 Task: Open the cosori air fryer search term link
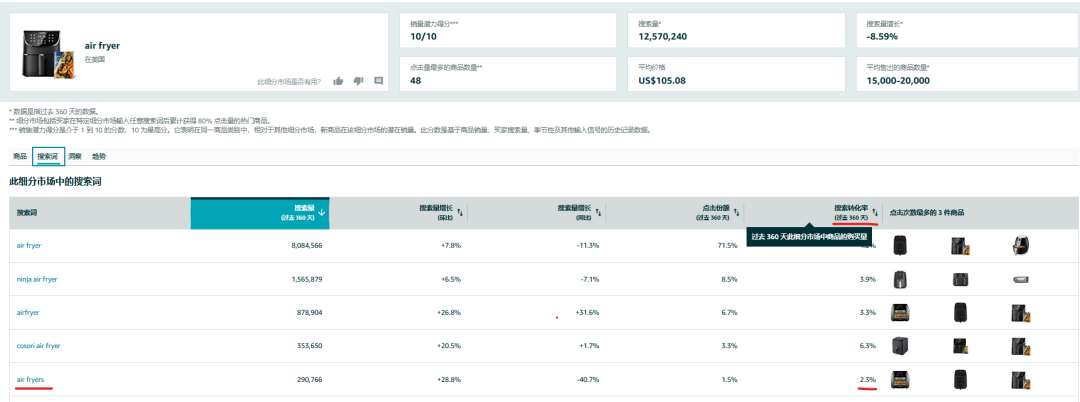point(39,346)
